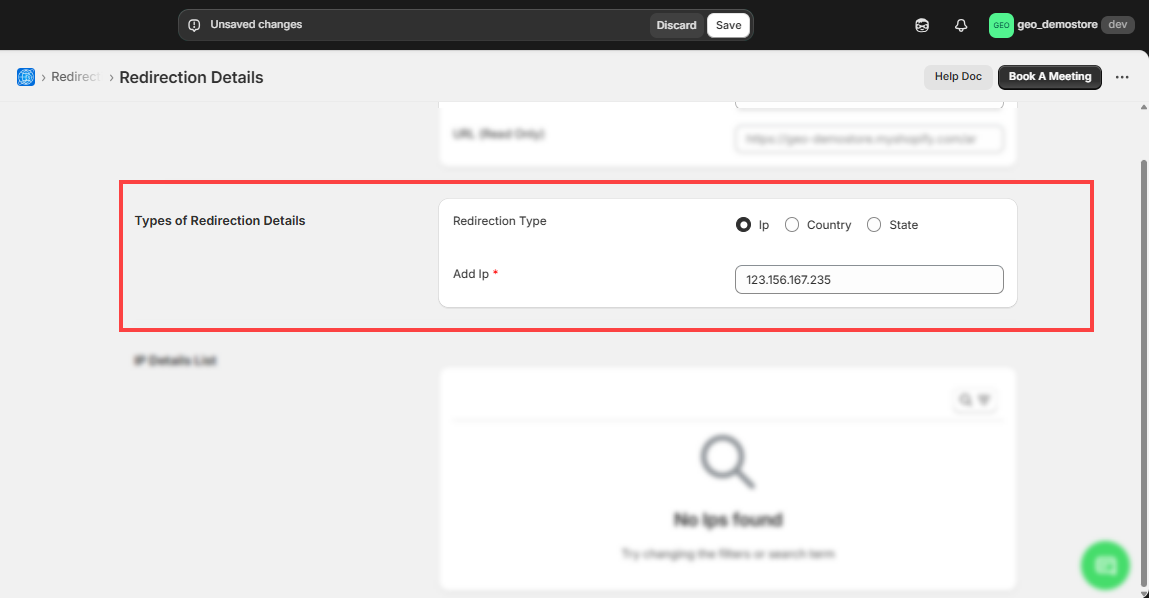
Task: Open search and filter in IP list
Action: 974,400
